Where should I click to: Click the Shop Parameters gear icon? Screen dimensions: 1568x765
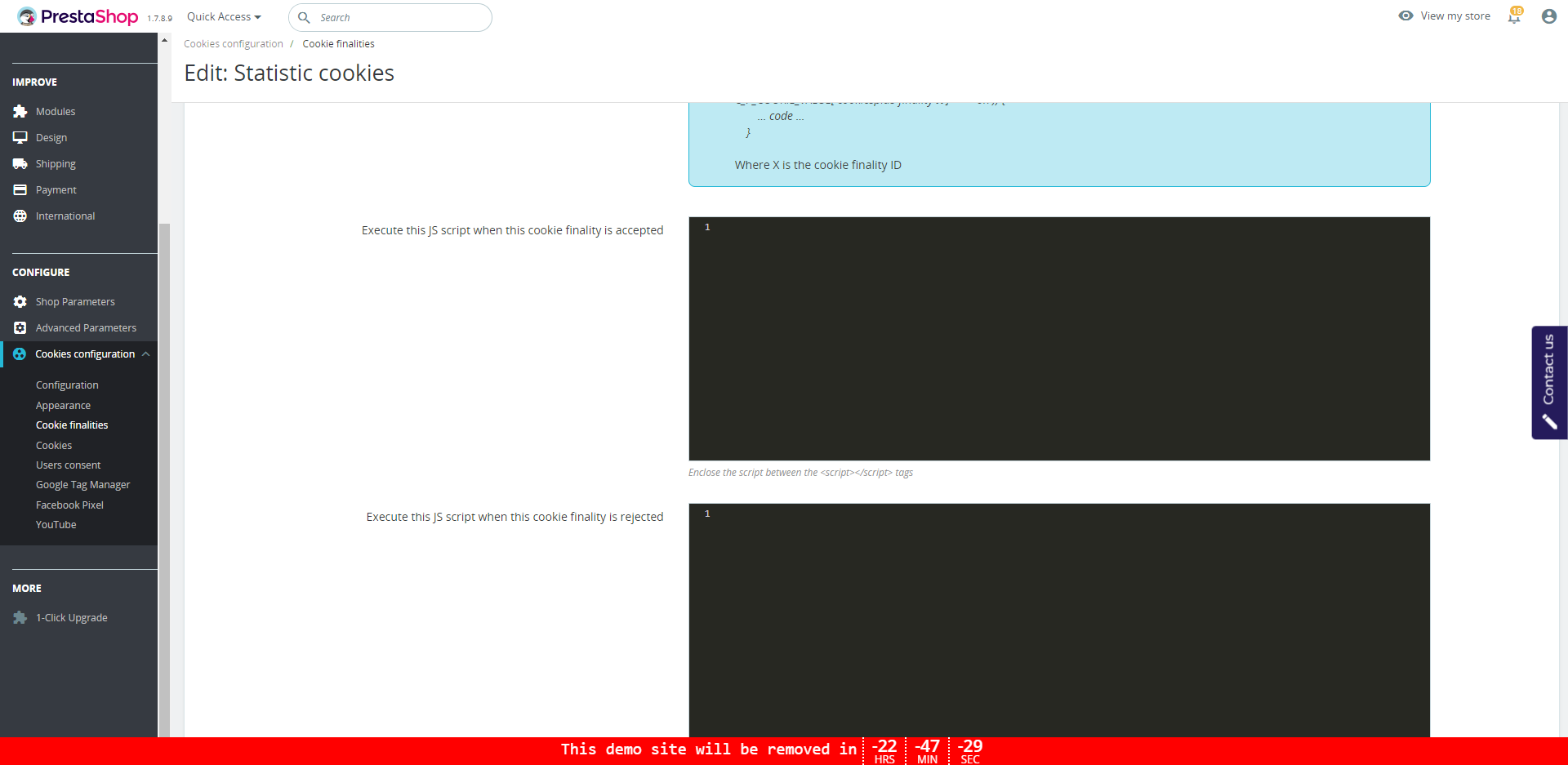click(20, 301)
